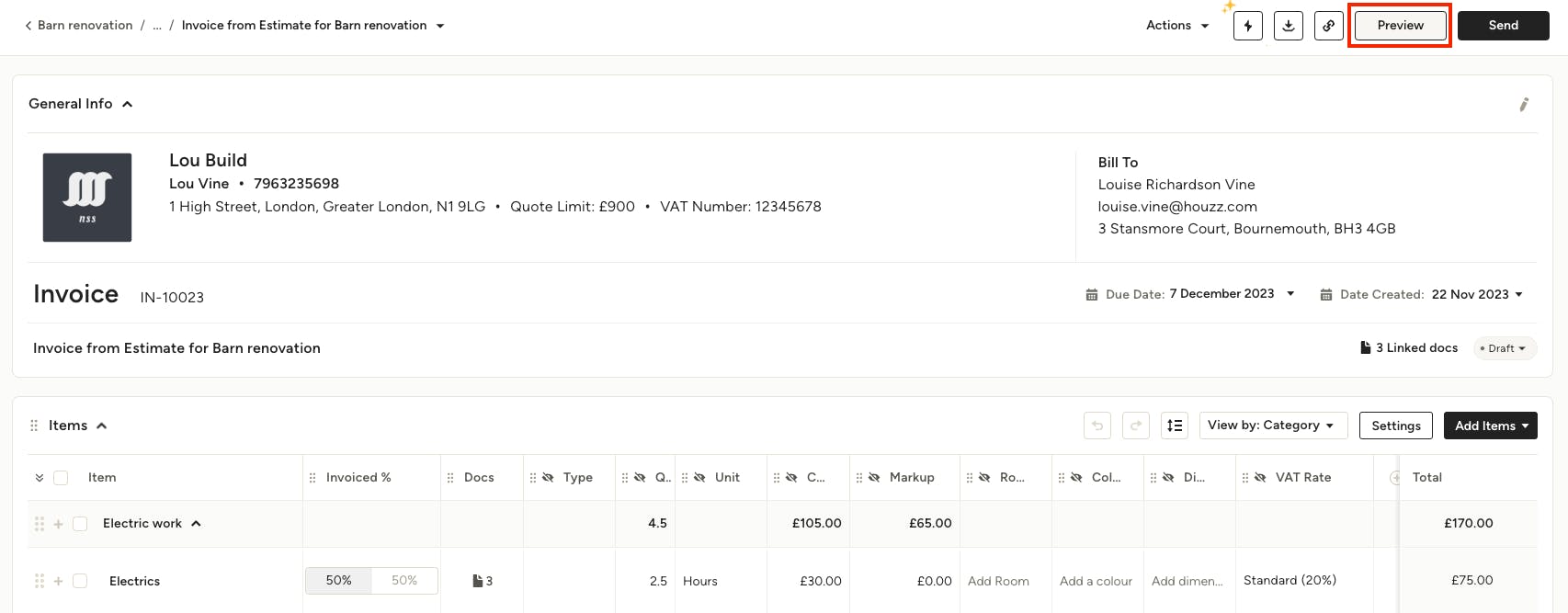Image resolution: width=1568 pixels, height=613 pixels.
Task: Click the louise.vine@houzz.com email
Action: (x=1177, y=207)
